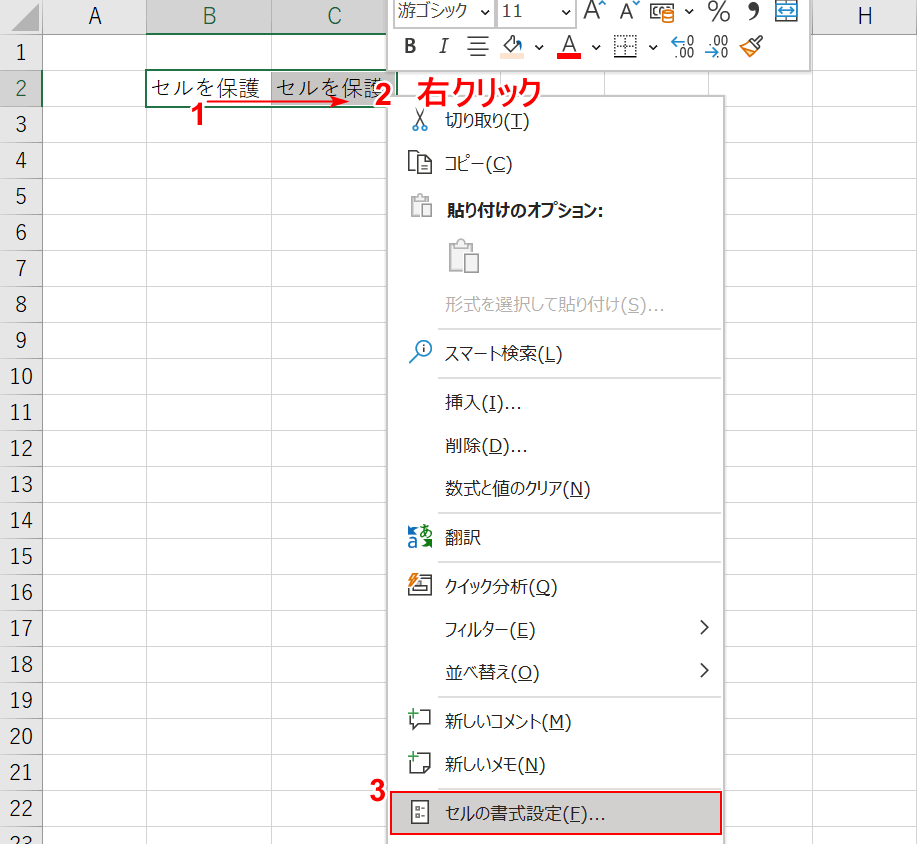
Task: Select セルの書式設定 from context menu
Action: pos(525,813)
